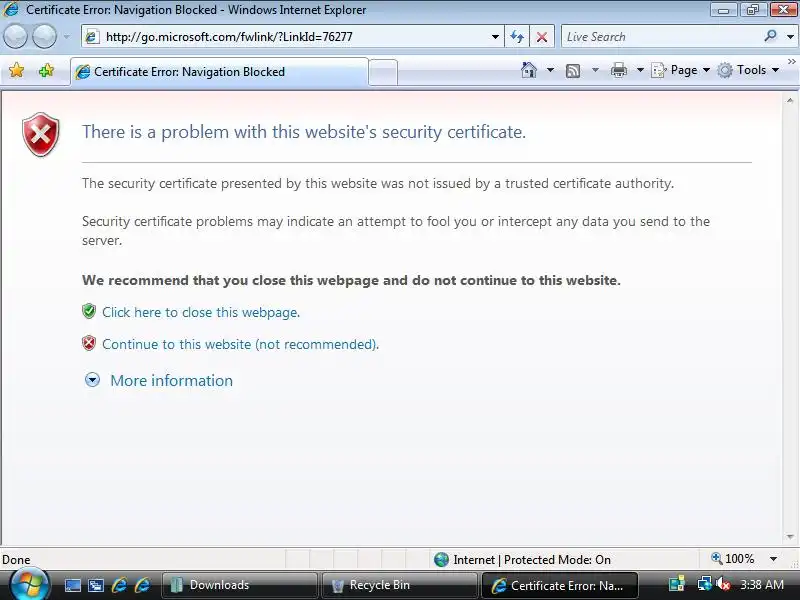Click the green tray icon next to network
The height and width of the screenshot is (600, 800).
677,584
